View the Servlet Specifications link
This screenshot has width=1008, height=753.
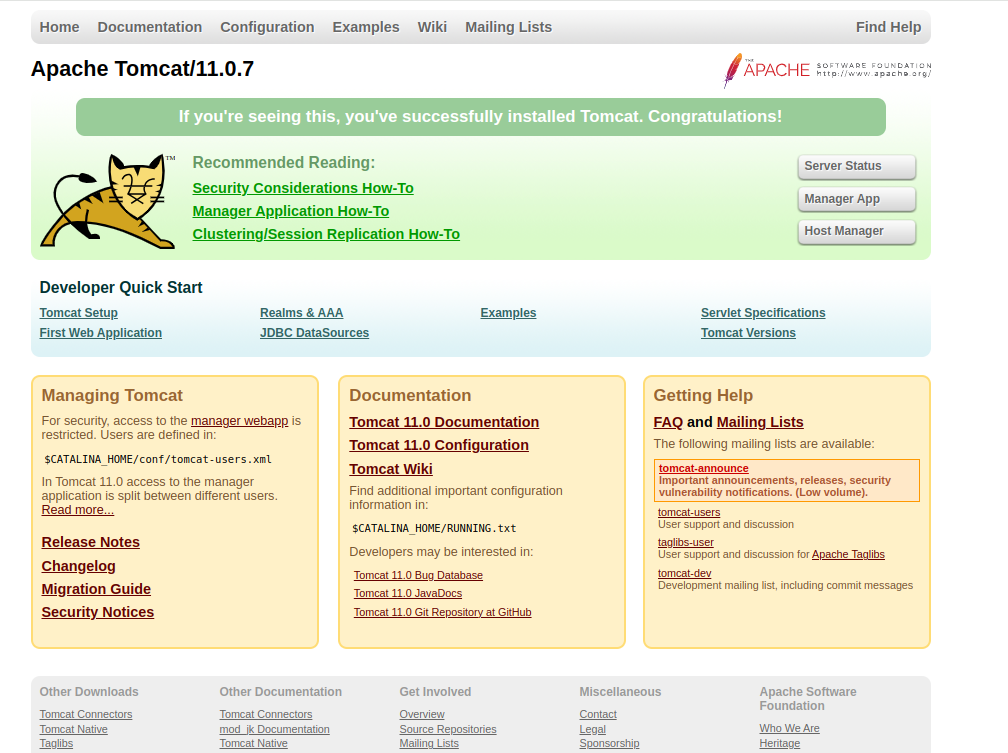[763, 313]
